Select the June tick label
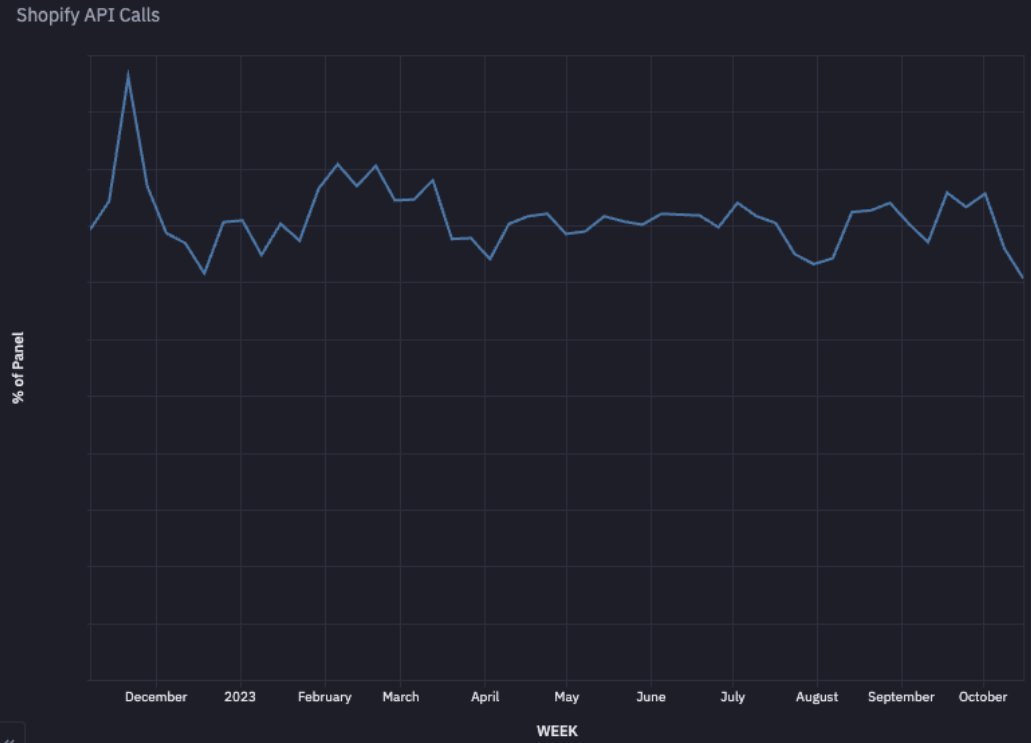The image size is (1031, 743). coord(651,697)
